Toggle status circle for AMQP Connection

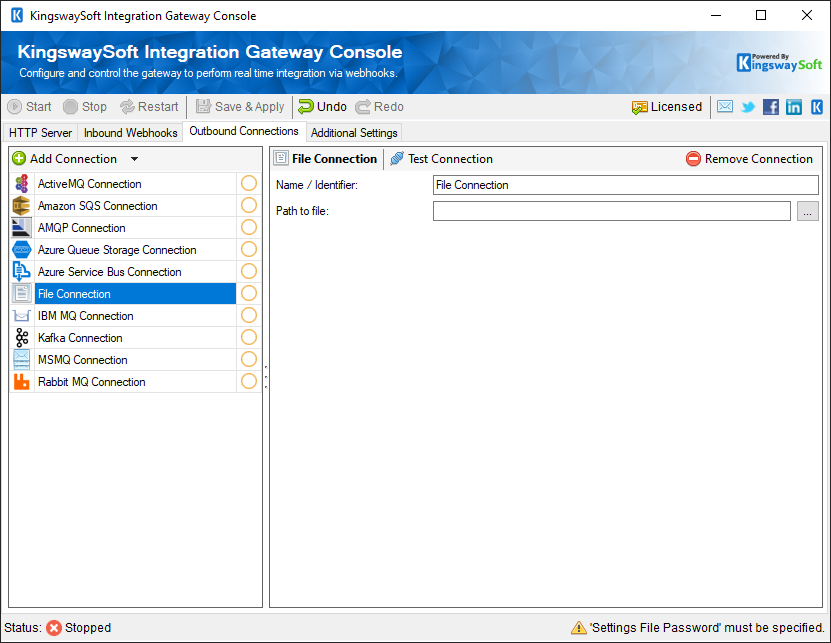[x=249, y=227]
